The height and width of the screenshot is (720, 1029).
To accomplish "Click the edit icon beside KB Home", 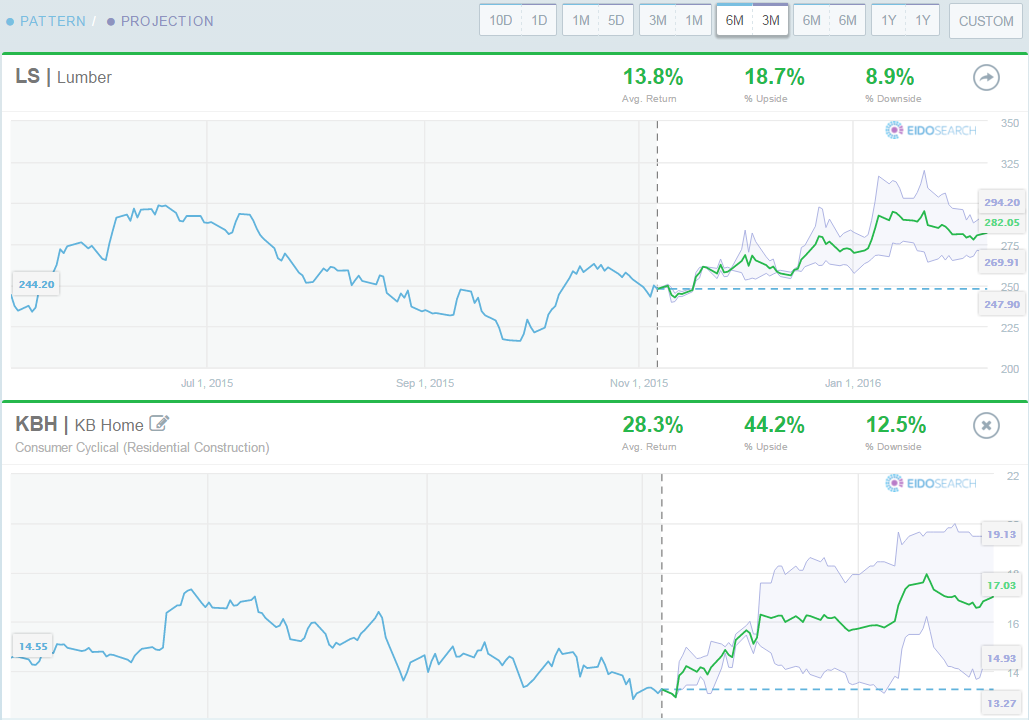I will (159, 423).
